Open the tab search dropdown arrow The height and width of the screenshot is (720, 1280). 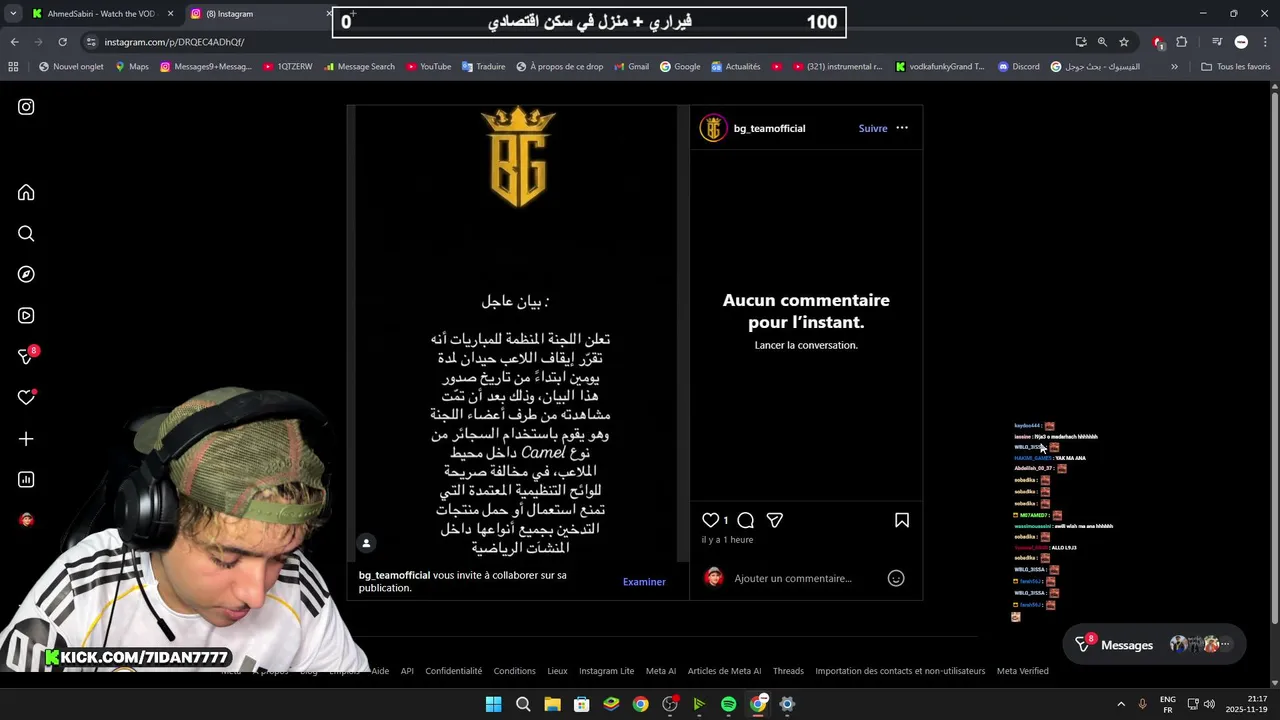tap(13, 14)
